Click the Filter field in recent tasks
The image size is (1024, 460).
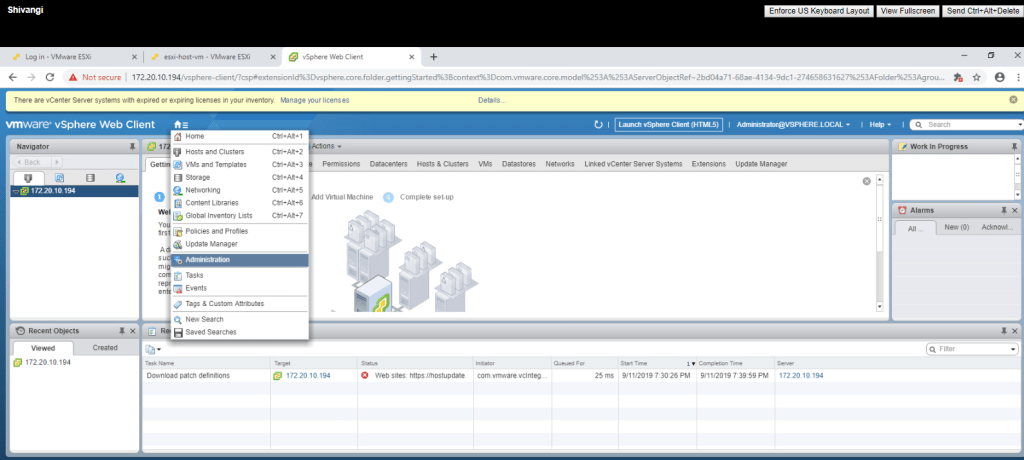coord(976,349)
